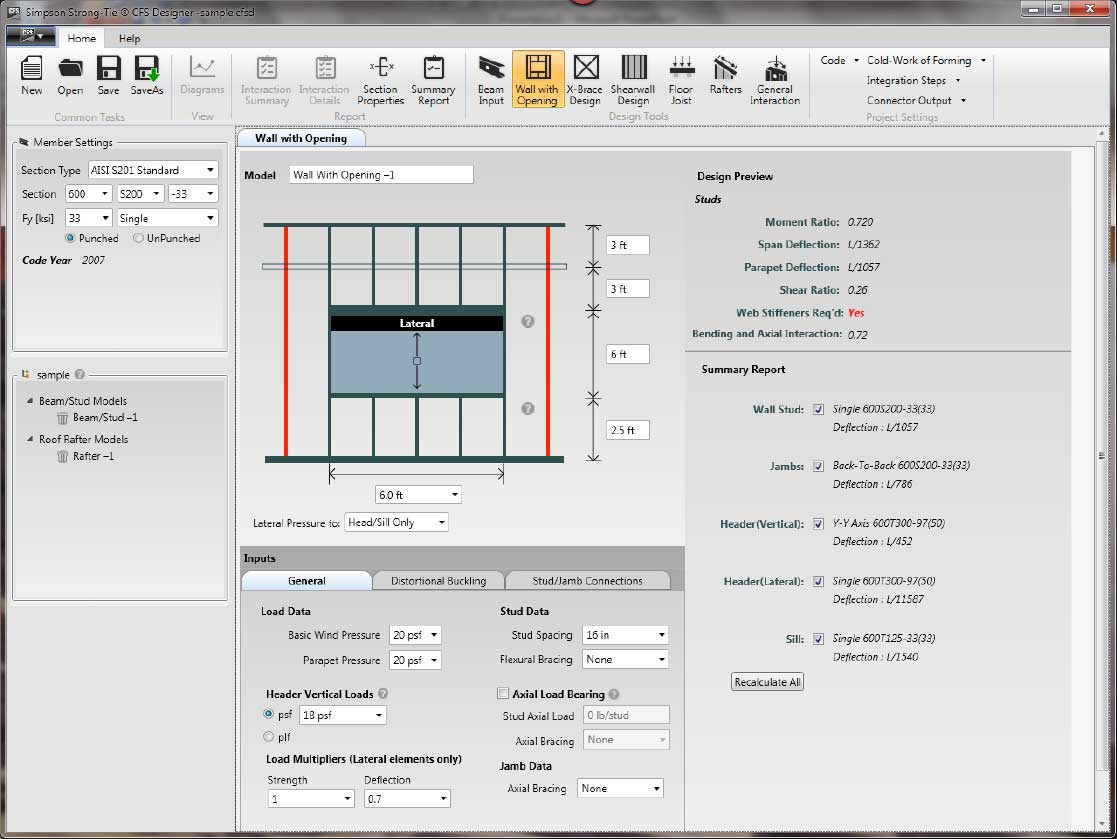Select the Punched radio button
This screenshot has width=1117, height=839.
tap(68, 238)
